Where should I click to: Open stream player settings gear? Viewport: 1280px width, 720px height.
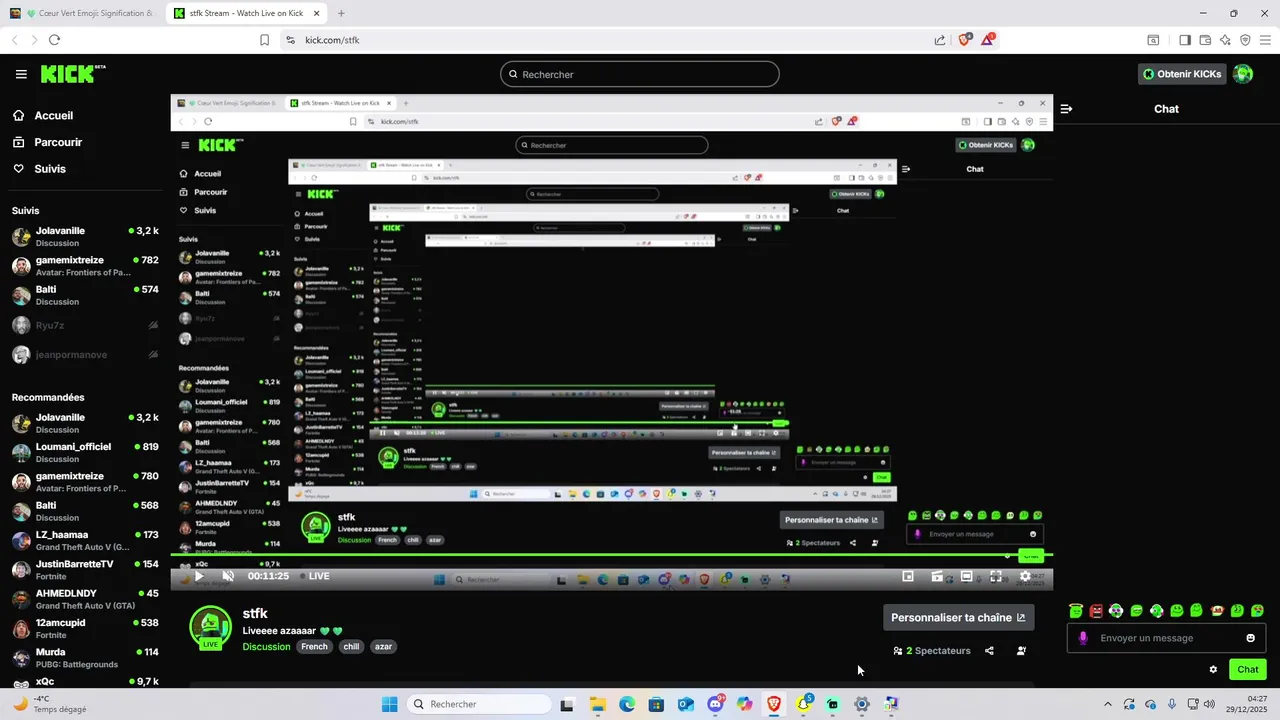click(1025, 576)
